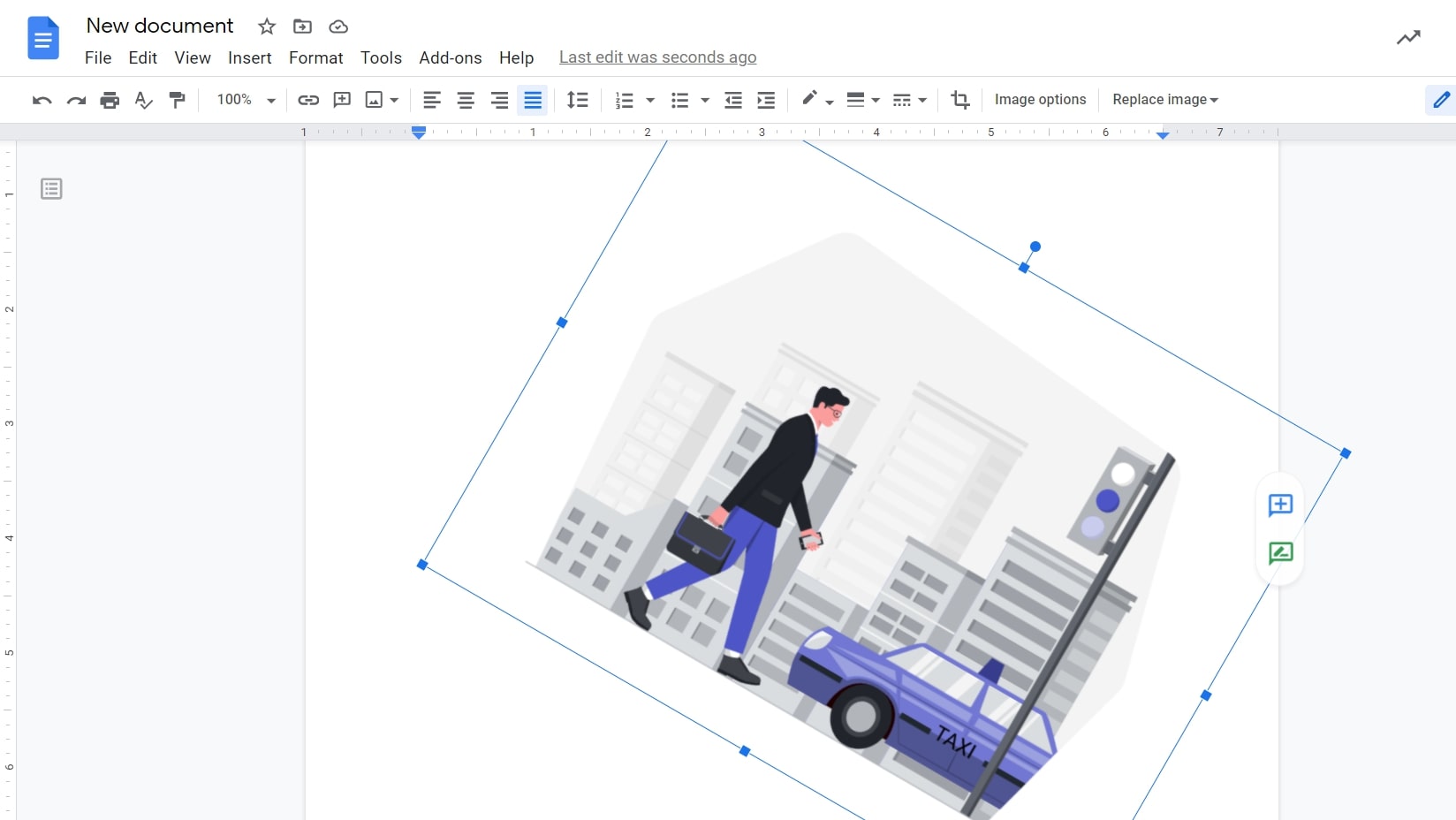
Task: Enable left text alignment
Action: (432, 100)
